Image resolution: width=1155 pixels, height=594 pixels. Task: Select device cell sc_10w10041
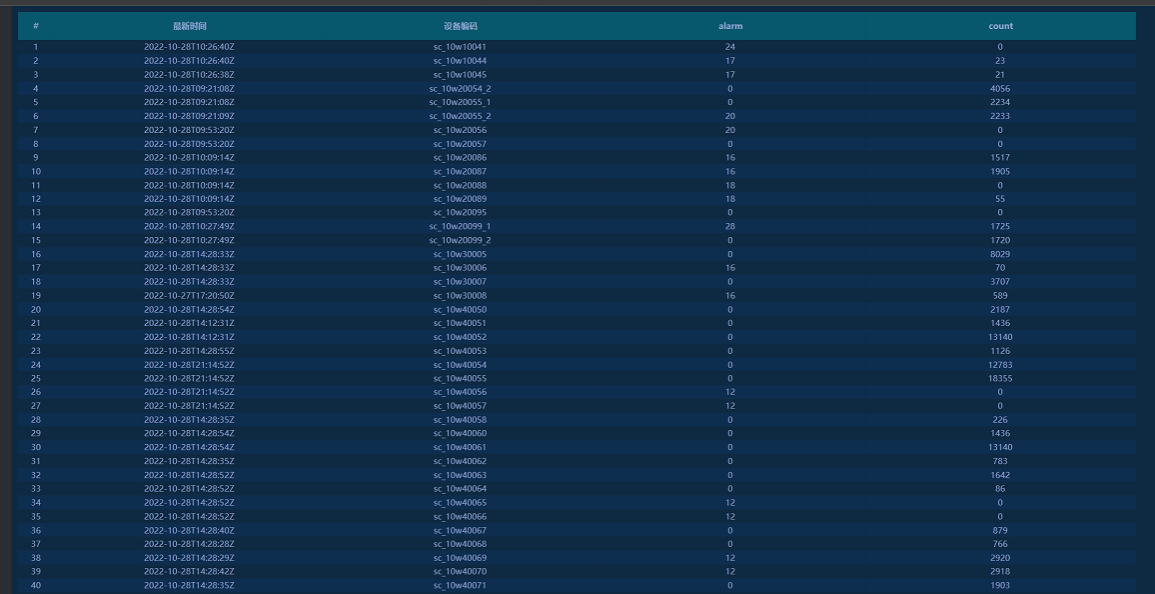tap(460, 47)
